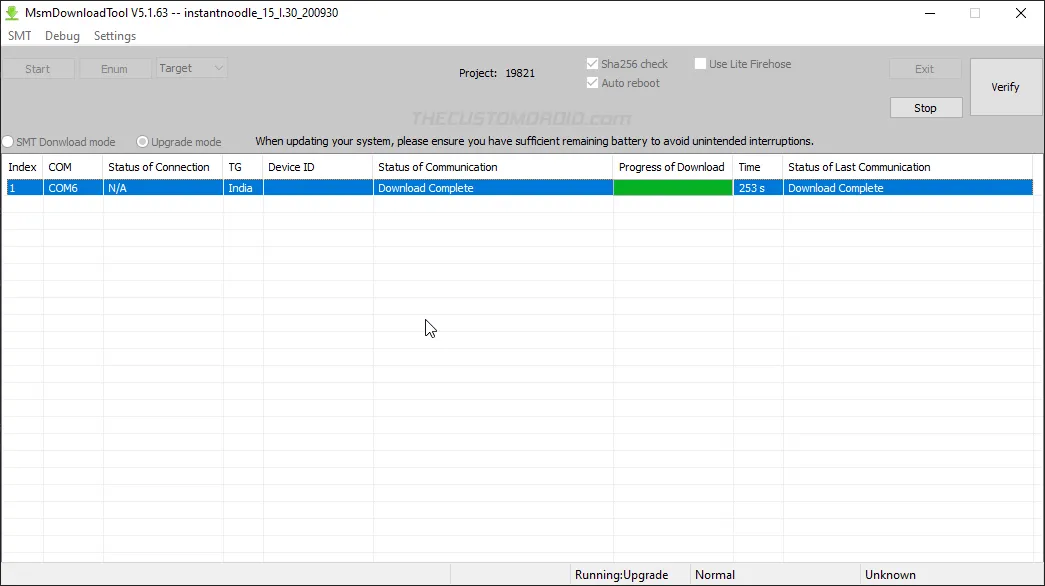Viewport: 1045px width, 586px height.
Task: Toggle the Sha256 check option
Action: coord(592,63)
